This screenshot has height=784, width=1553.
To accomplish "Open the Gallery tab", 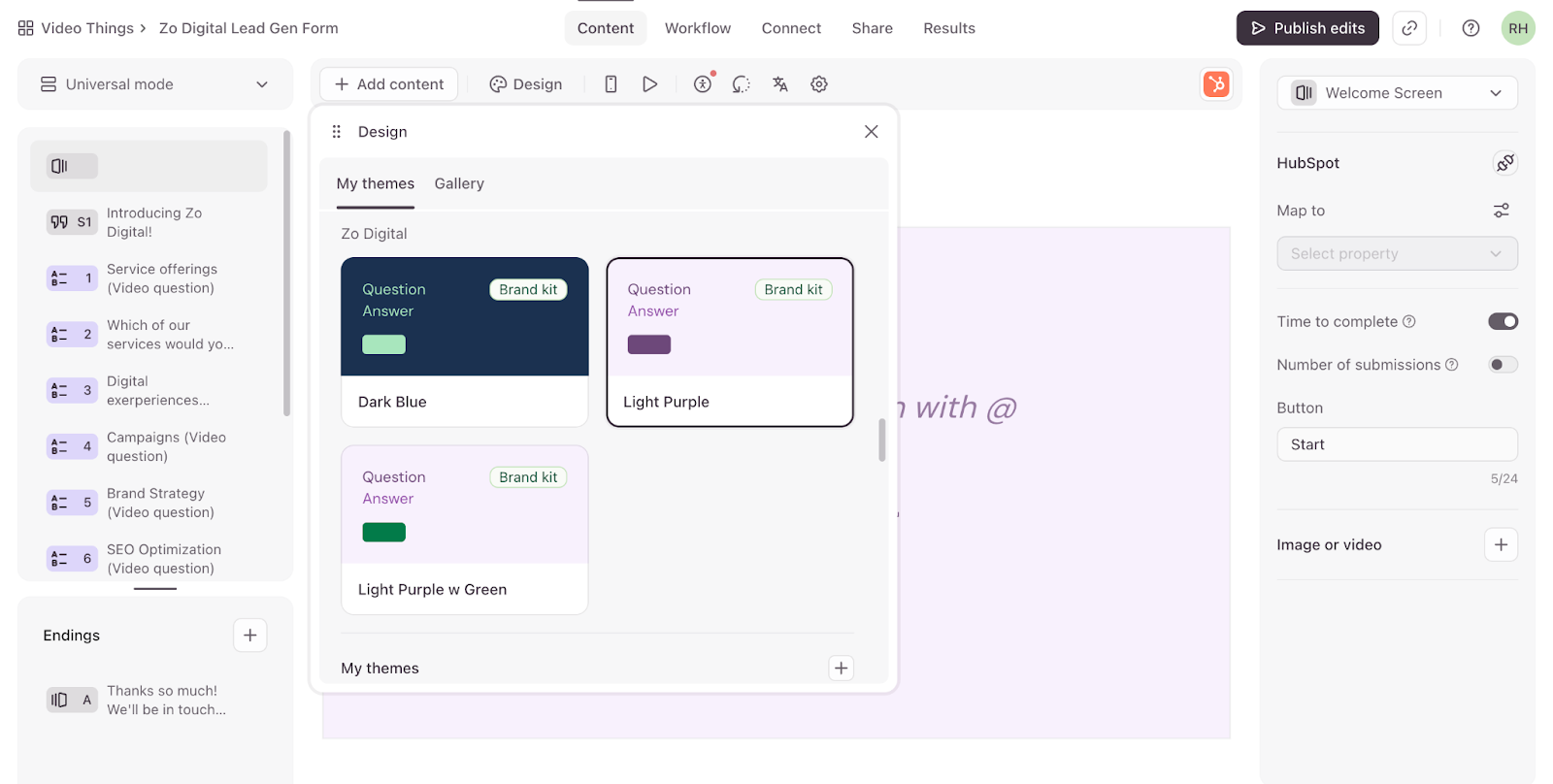I will coord(459,183).
